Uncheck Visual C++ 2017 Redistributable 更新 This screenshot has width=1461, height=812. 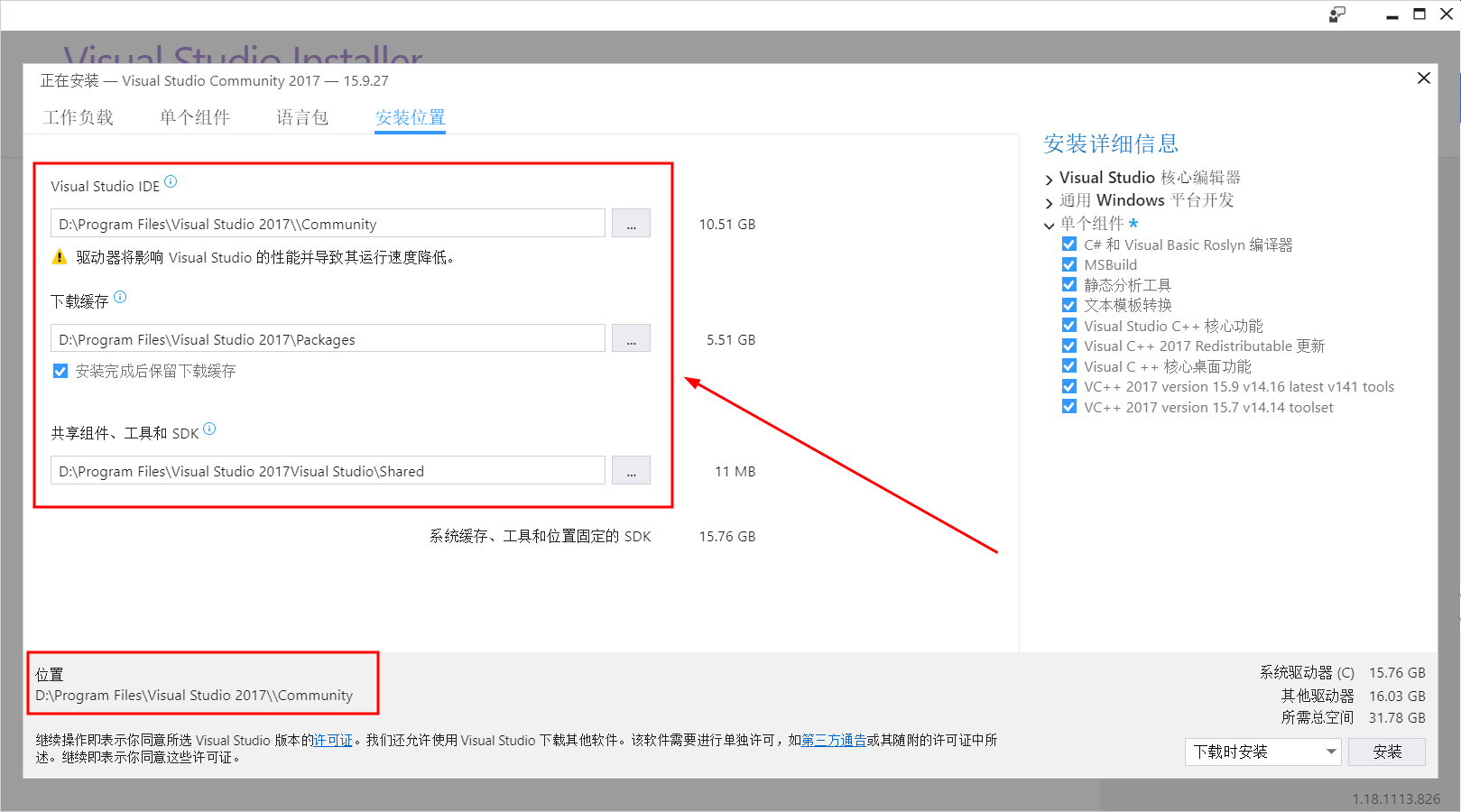tap(1069, 346)
